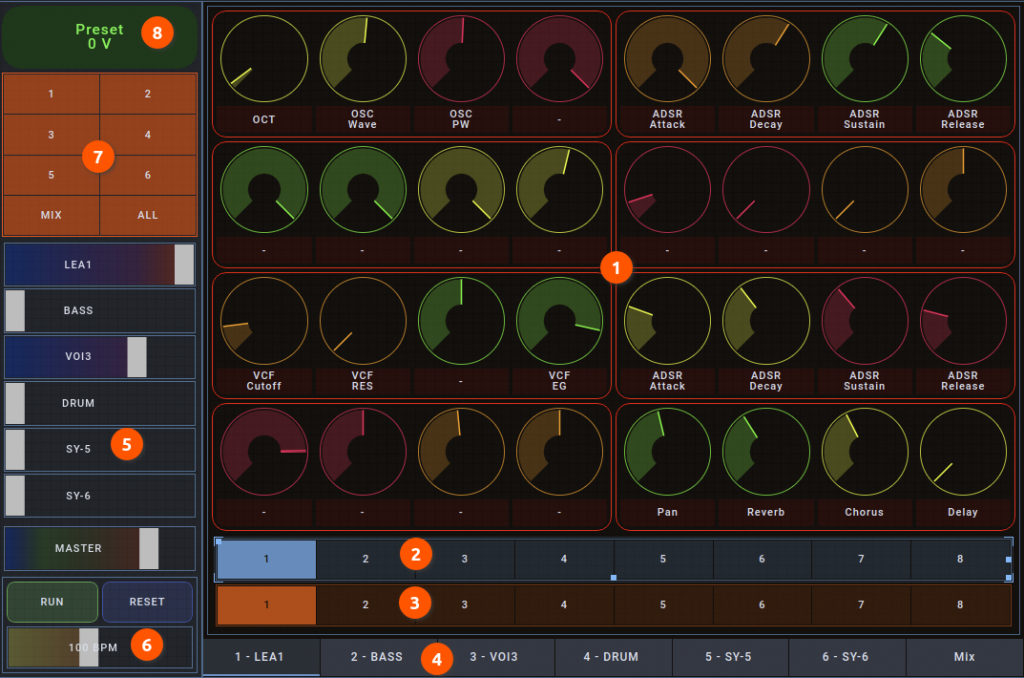The height and width of the screenshot is (678, 1024).
Task: Click the Chorus knob
Action: [x=865, y=451]
